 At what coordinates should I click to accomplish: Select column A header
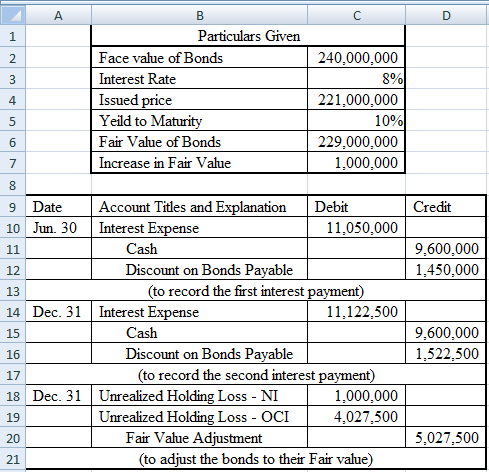(x=58, y=15)
